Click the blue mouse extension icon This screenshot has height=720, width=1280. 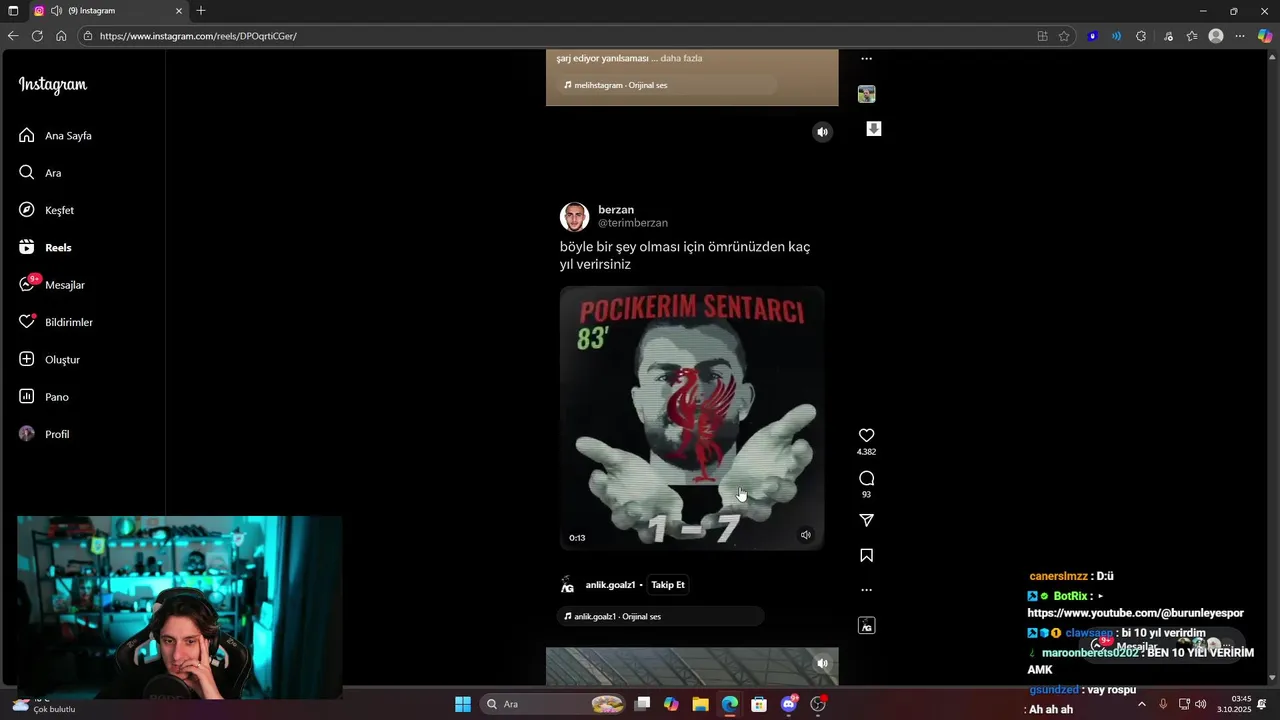(1093, 36)
